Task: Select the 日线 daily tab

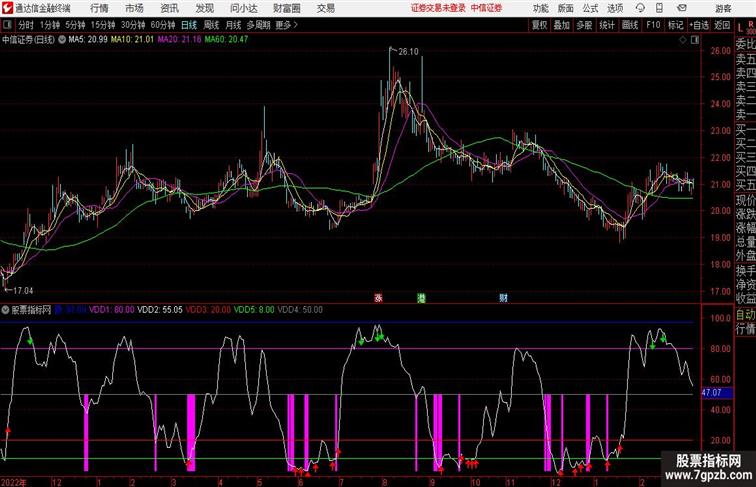Action: (189, 25)
